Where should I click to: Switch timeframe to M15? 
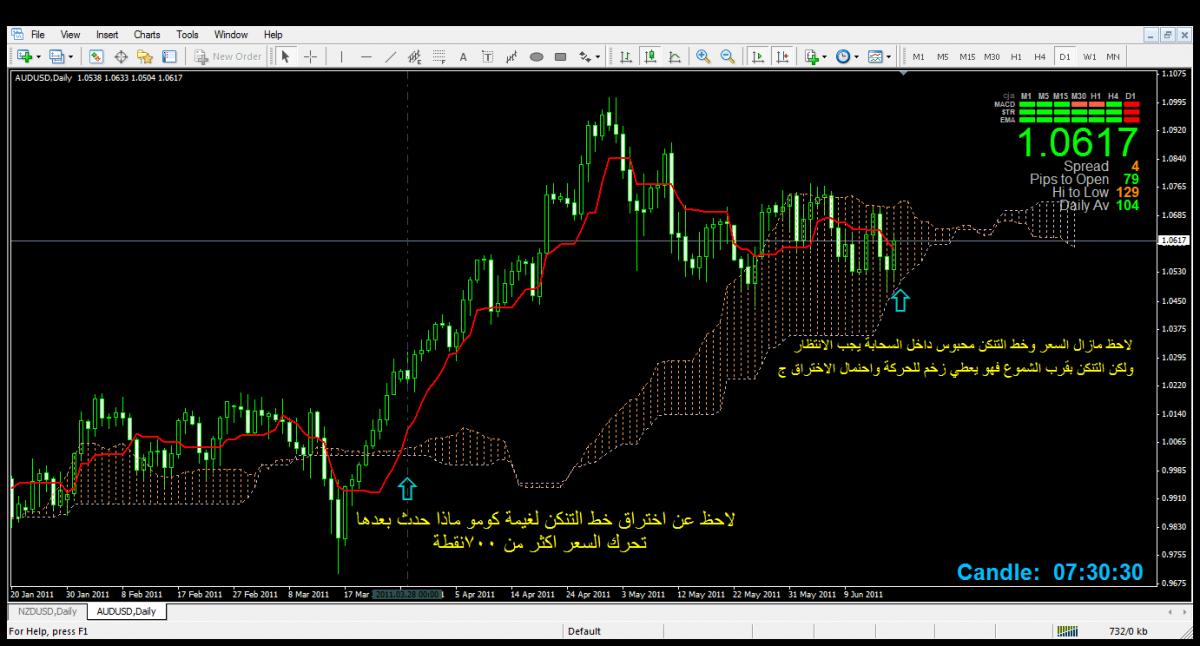coord(967,57)
